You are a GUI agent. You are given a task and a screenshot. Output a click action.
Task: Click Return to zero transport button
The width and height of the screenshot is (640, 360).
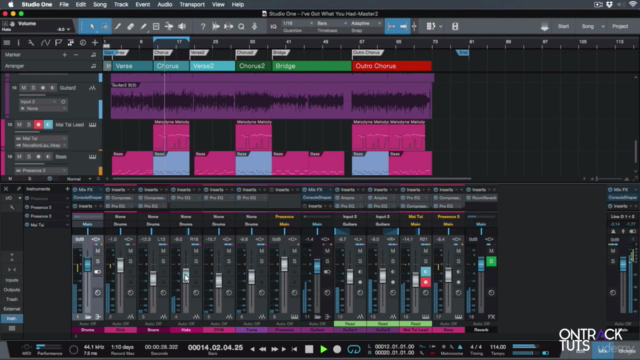pos(294,349)
